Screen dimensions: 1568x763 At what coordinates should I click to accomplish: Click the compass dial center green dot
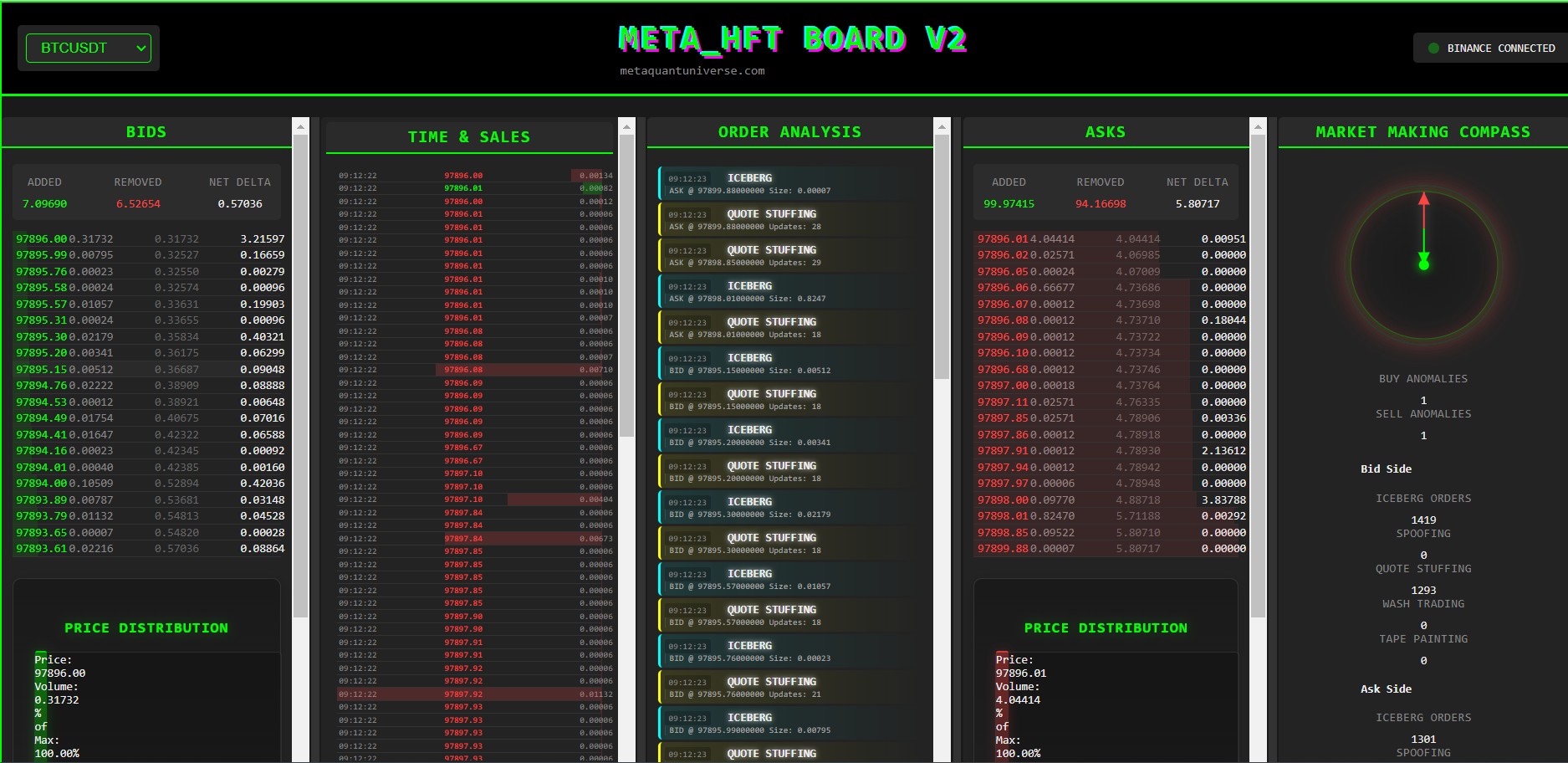pos(1423,265)
